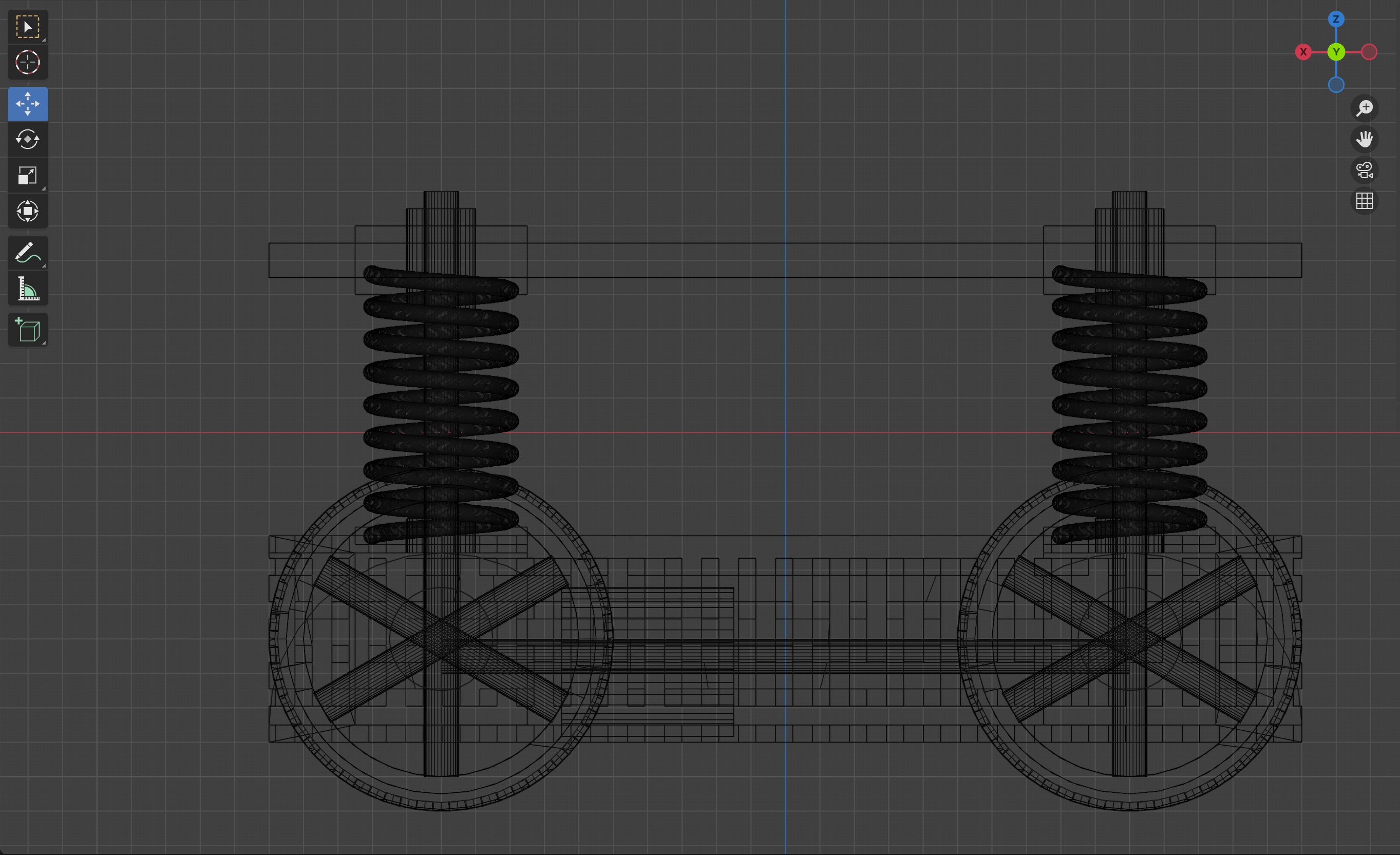Activate the 3D Cursor tool
Image resolution: width=1400 pixels, height=855 pixels.
pos(27,63)
